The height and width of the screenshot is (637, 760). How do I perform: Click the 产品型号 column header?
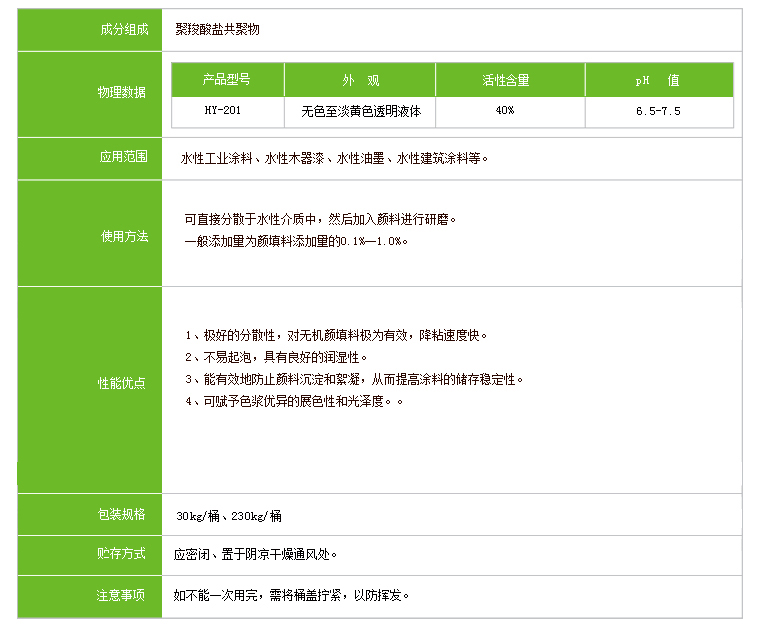pos(227,80)
